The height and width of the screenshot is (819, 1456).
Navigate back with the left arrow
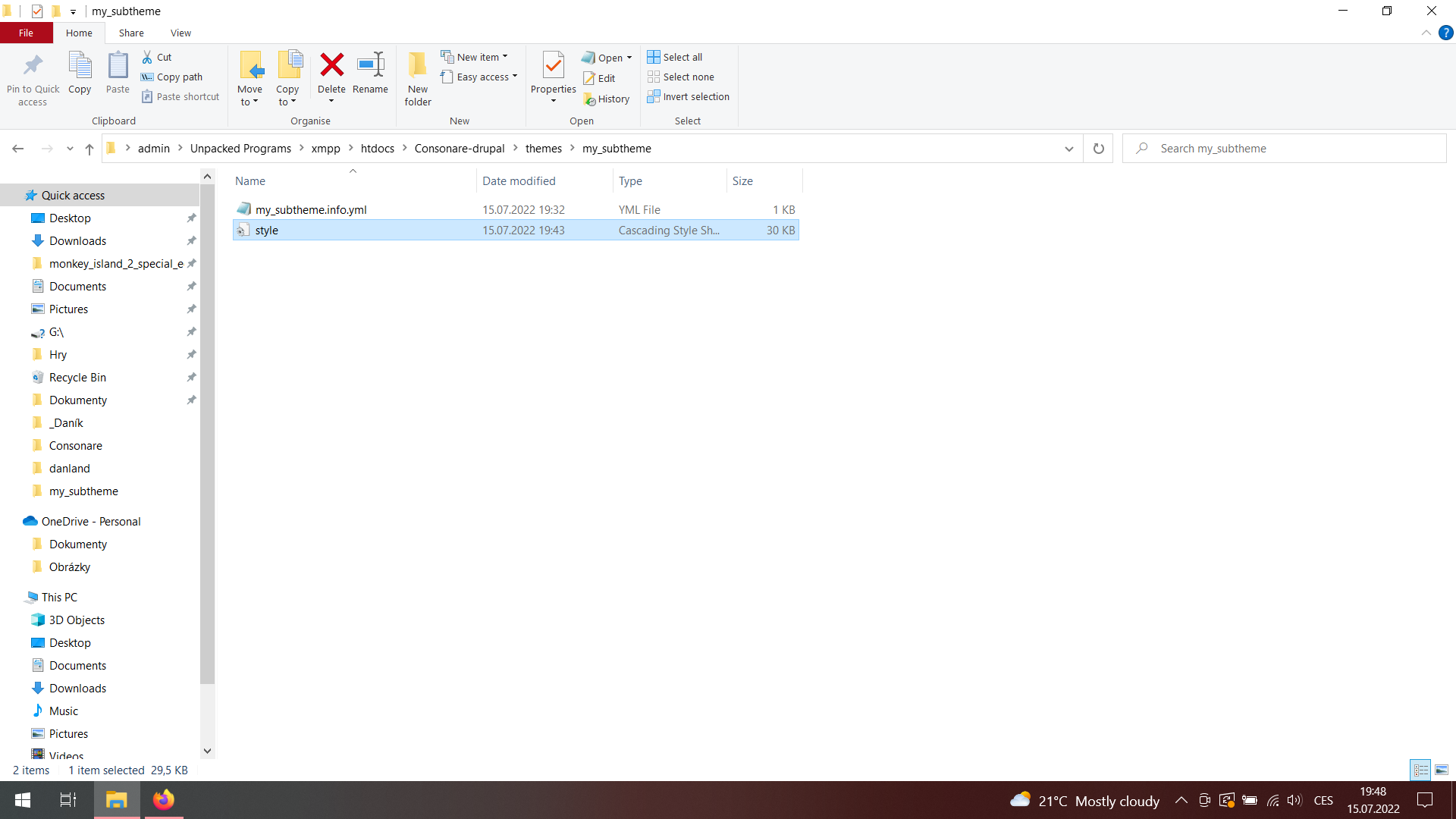click(18, 149)
